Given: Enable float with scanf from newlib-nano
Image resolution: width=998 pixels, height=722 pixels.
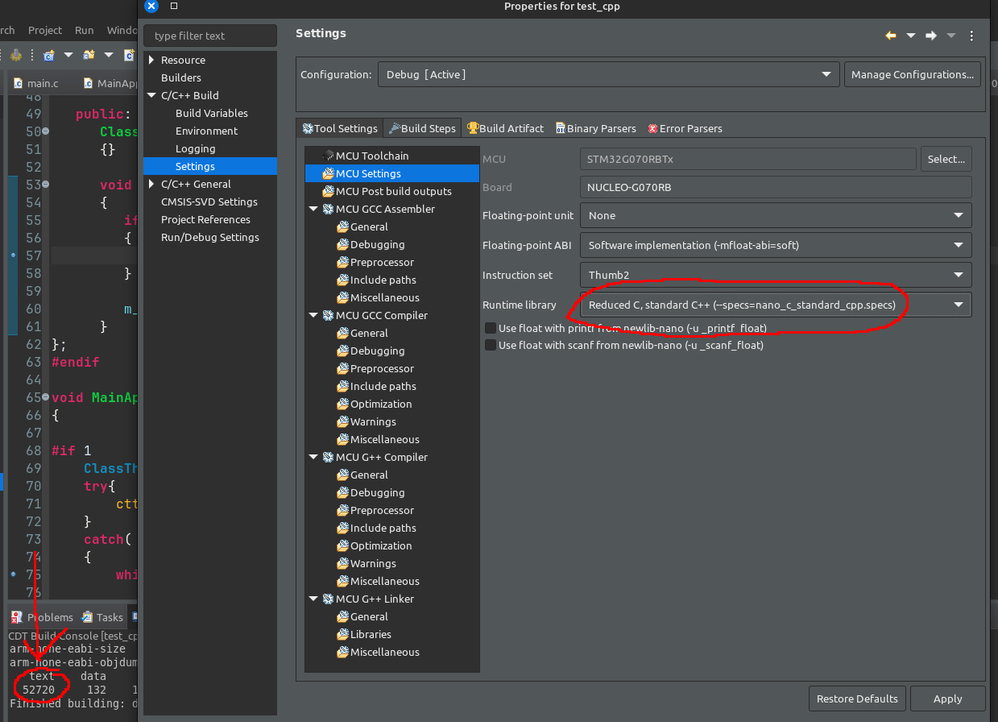Looking at the screenshot, I should 490,346.
